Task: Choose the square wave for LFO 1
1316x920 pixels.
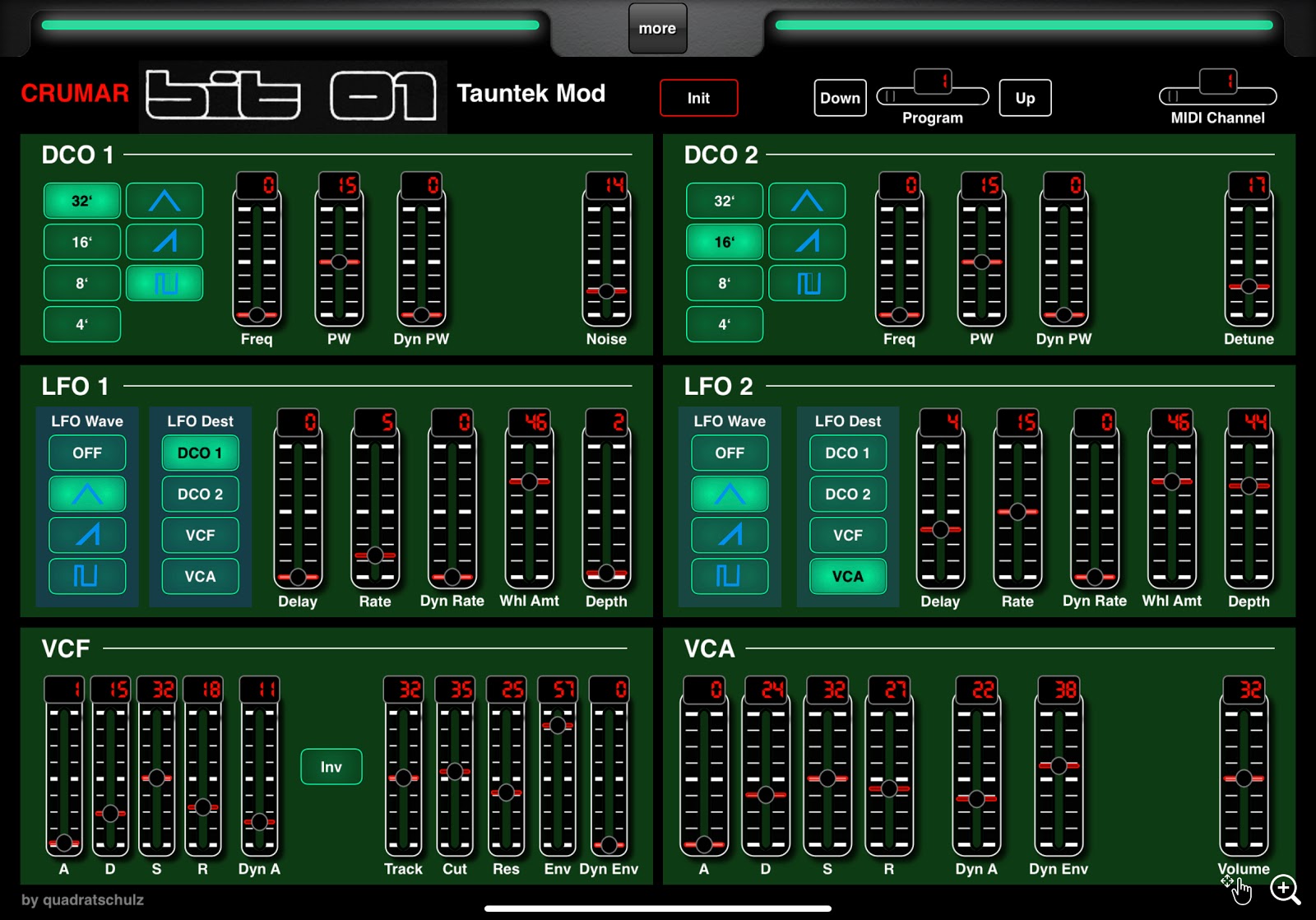Action: click(87, 576)
